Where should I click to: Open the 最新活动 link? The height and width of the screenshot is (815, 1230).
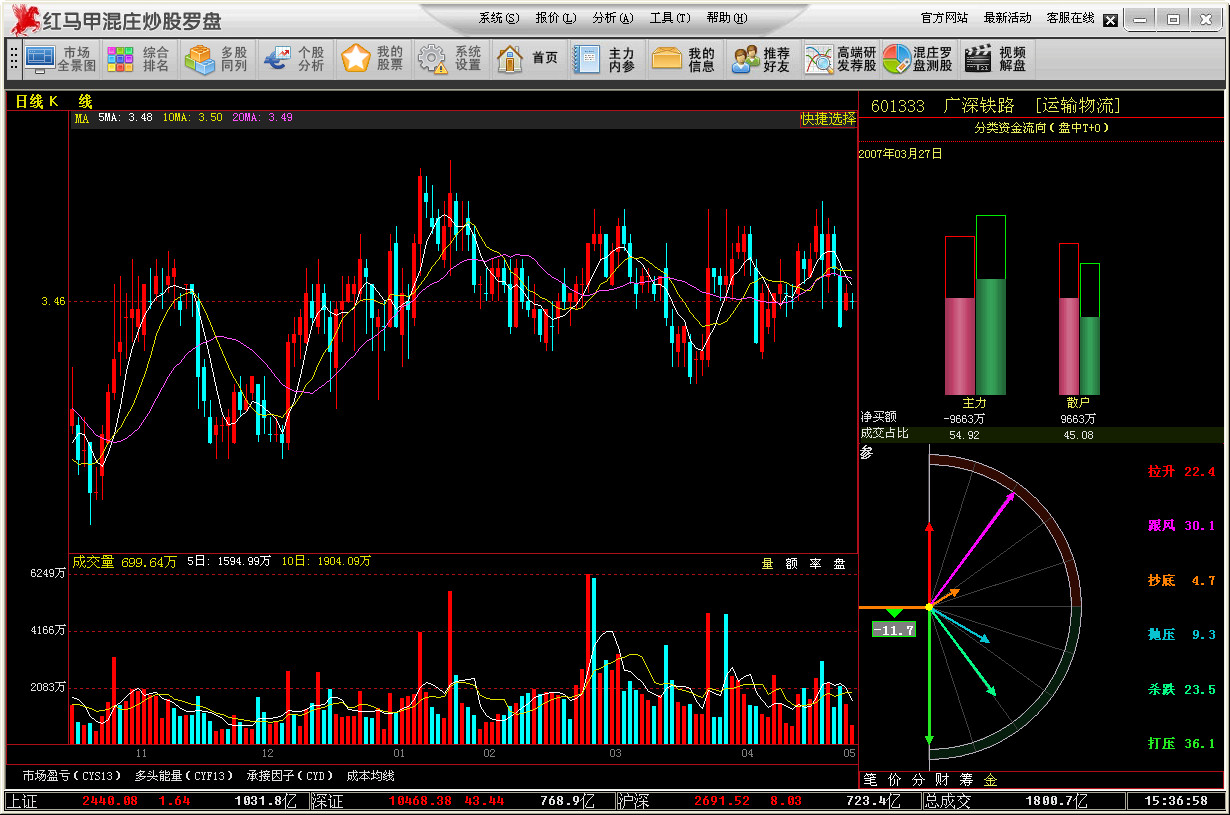(x=1007, y=18)
